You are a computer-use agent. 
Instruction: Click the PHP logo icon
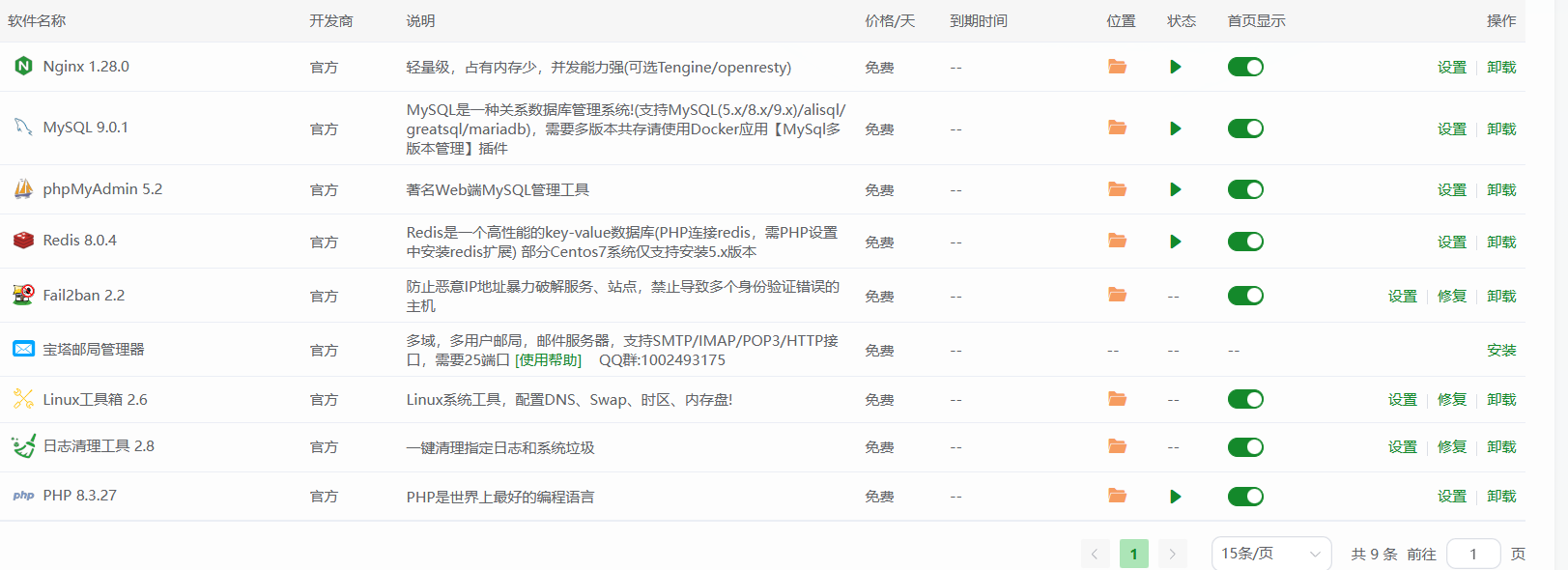[x=23, y=496]
